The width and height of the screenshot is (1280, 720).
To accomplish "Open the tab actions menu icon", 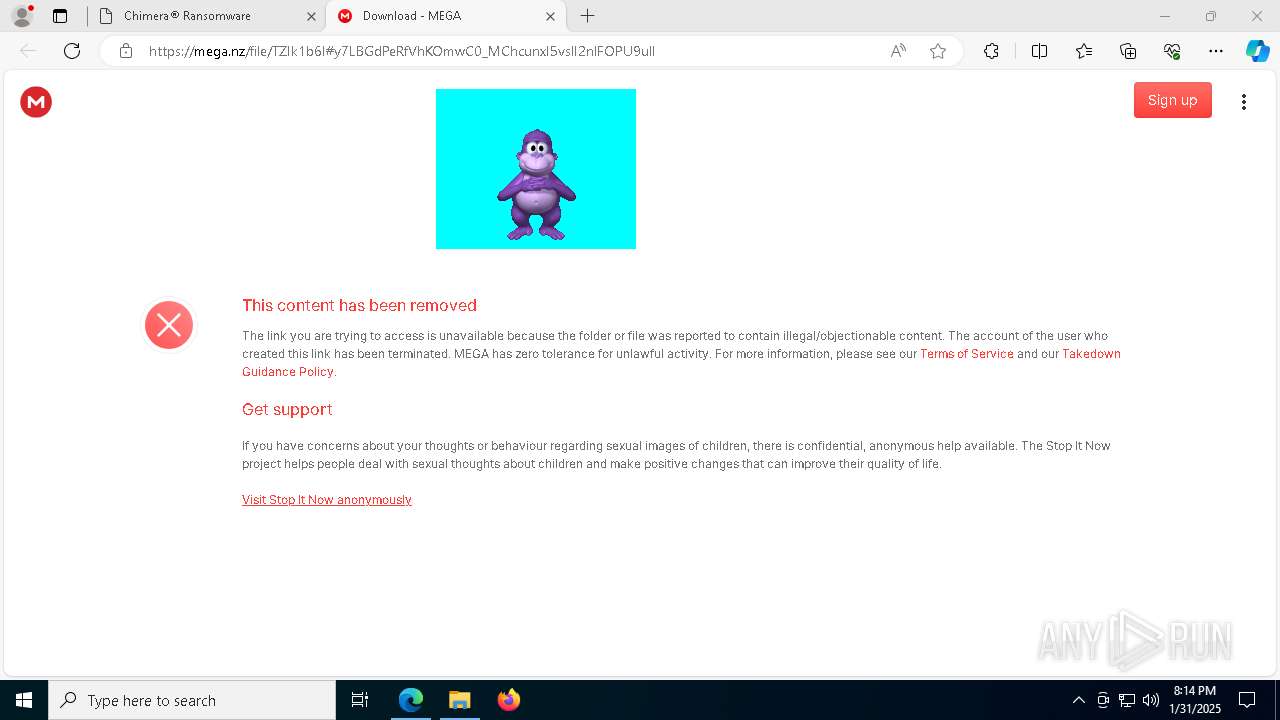I will (x=60, y=16).
